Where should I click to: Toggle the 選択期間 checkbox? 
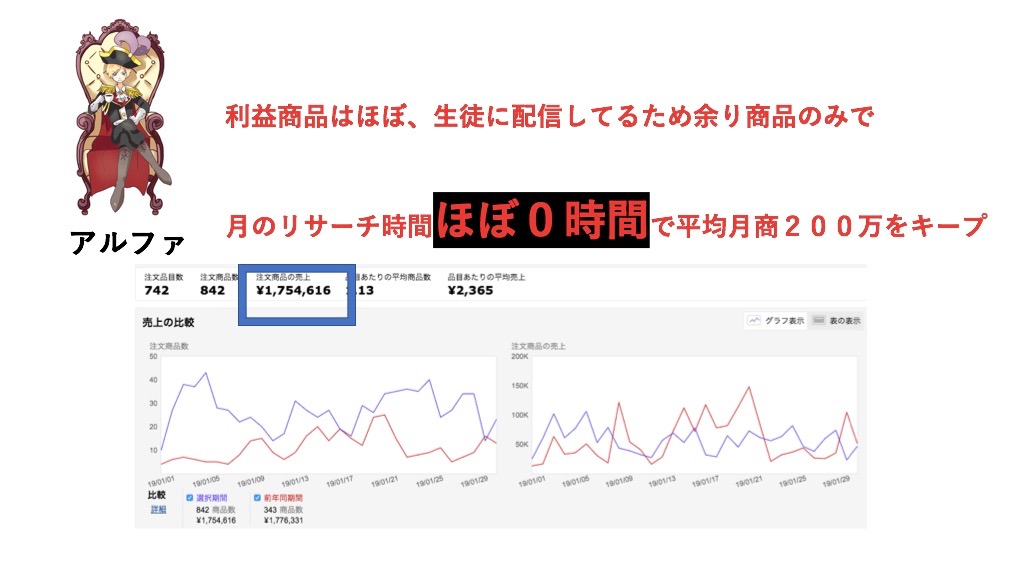190,497
